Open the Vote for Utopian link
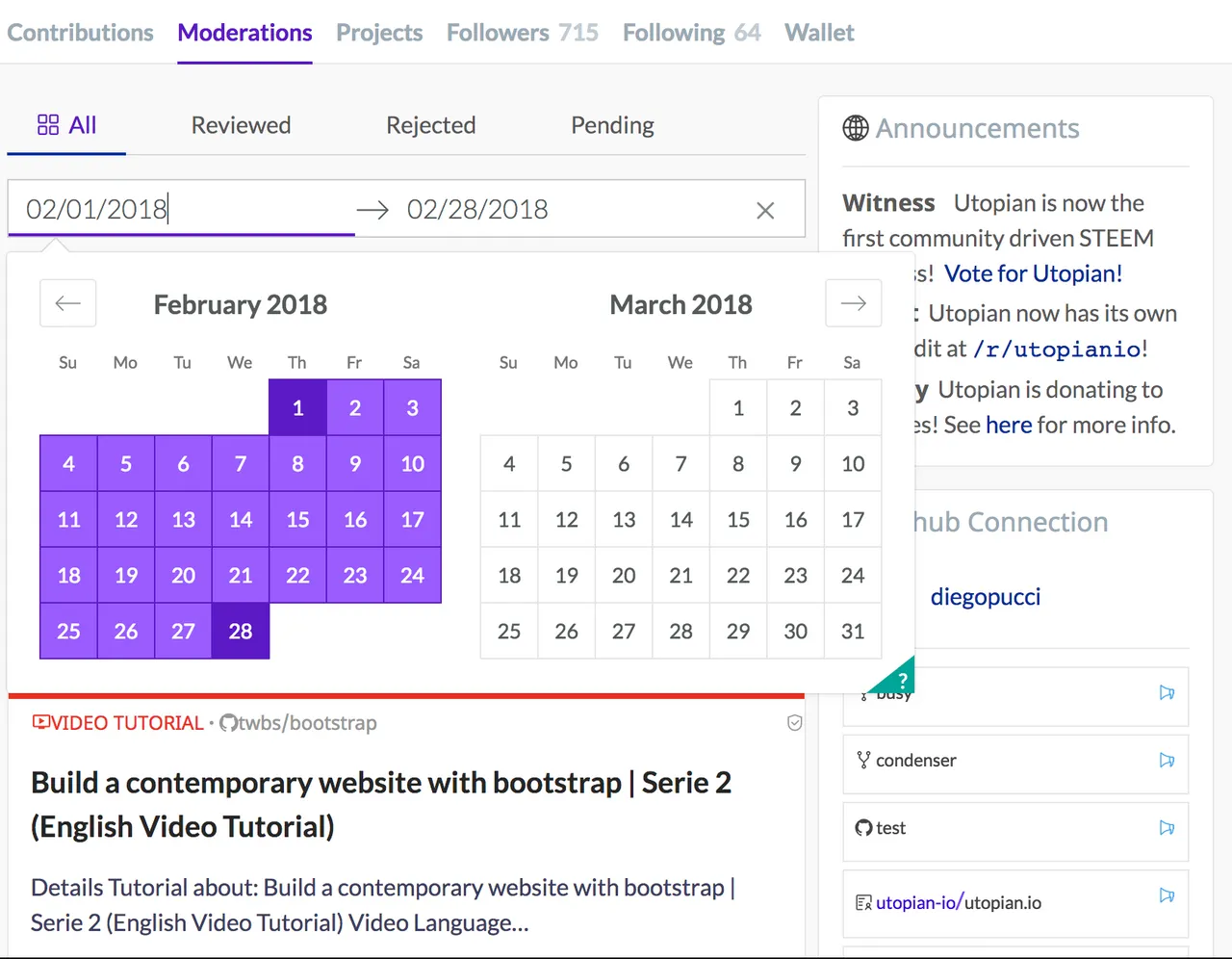Screen dimensions: 1232x959 pyautogui.click(x=1033, y=273)
